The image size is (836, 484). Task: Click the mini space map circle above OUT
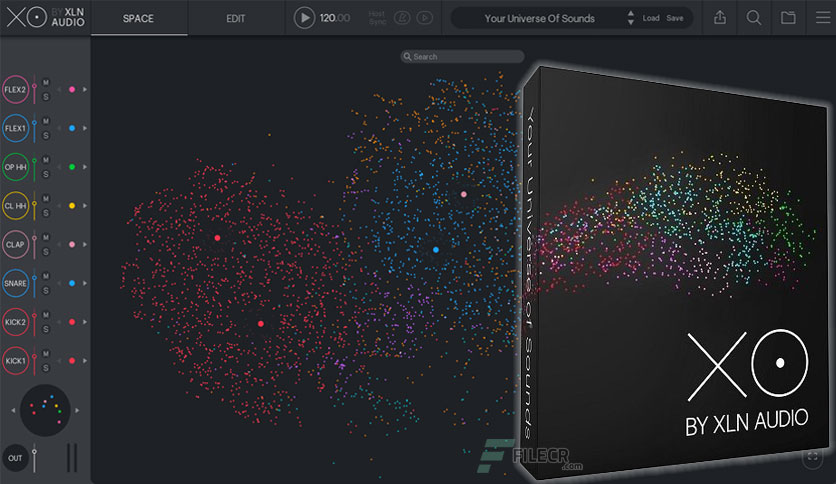pos(45,410)
